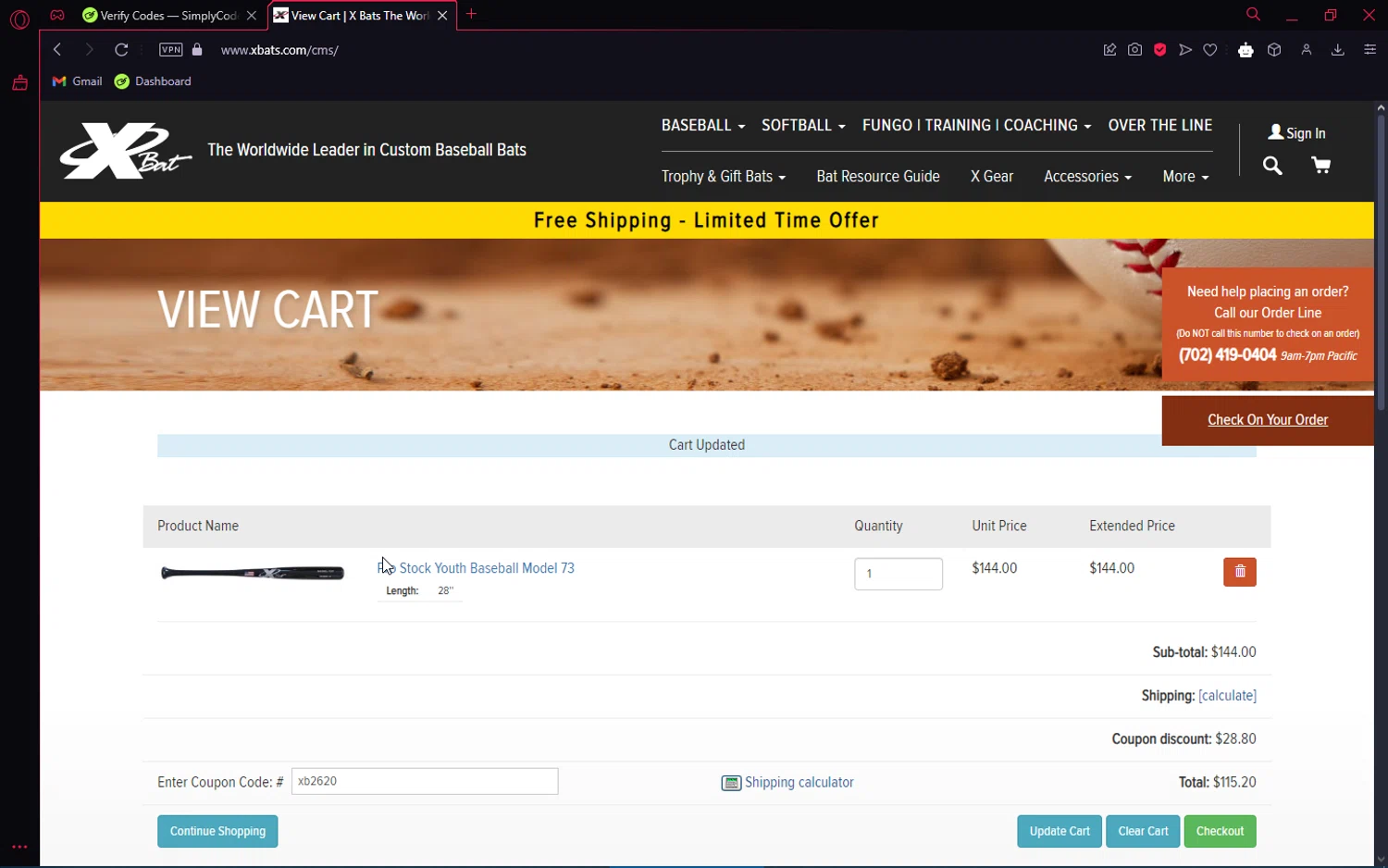Click the site info lock icon
This screenshot has width=1388, height=868.
(197, 50)
